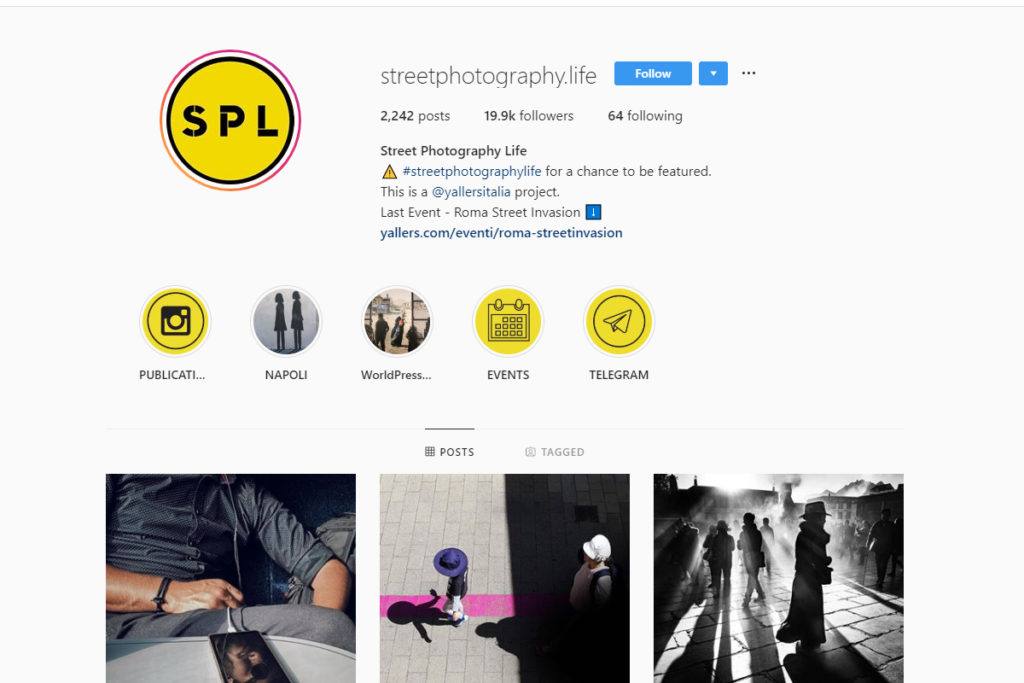
Task: Open the three-dots options menu
Action: click(748, 73)
